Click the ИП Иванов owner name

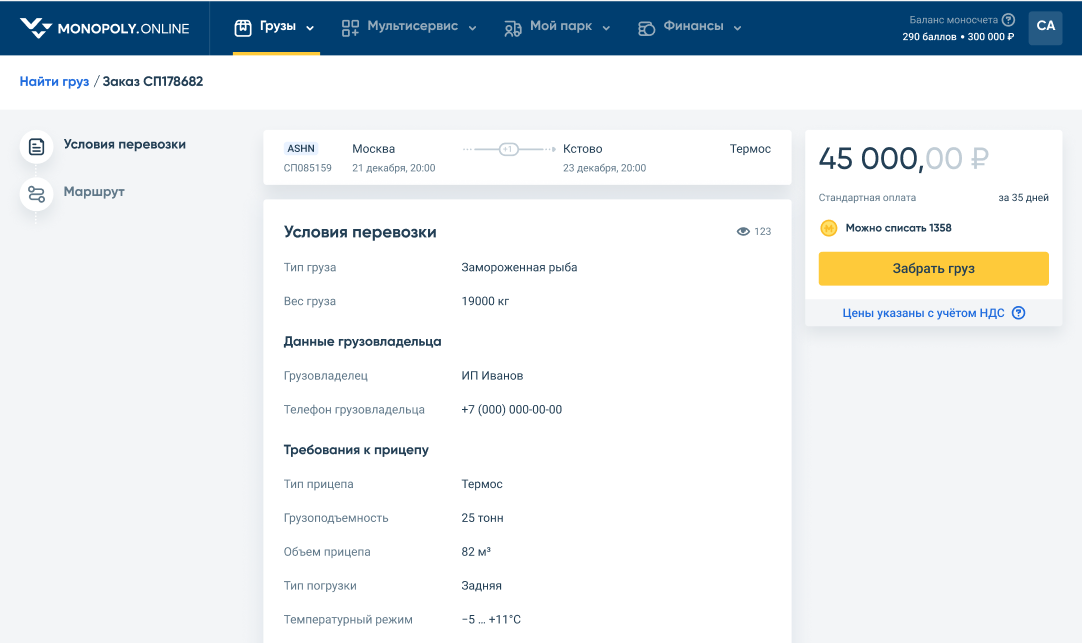[x=492, y=375]
